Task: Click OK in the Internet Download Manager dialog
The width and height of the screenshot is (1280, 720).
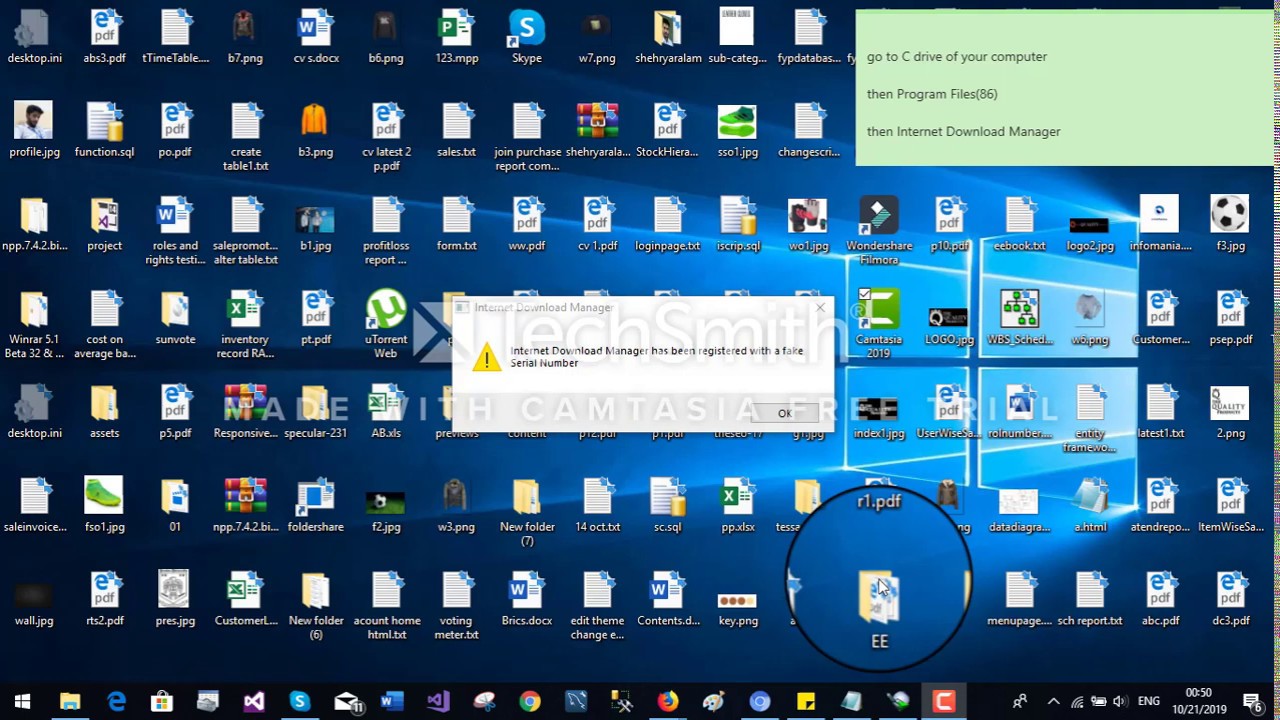Action: tap(785, 413)
